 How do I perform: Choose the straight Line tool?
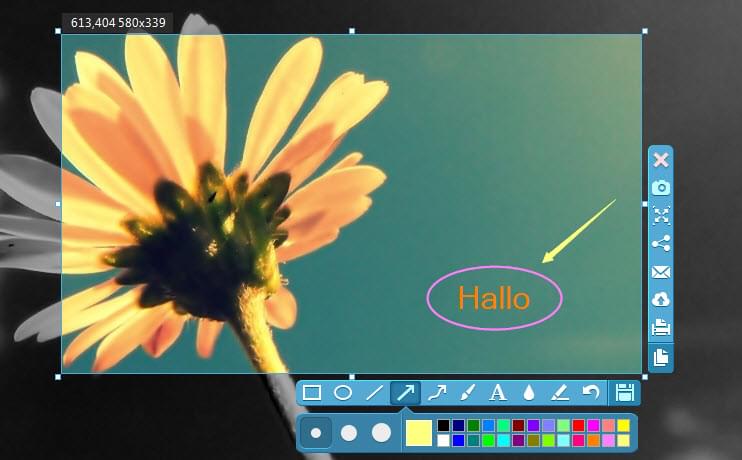[x=374, y=393]
